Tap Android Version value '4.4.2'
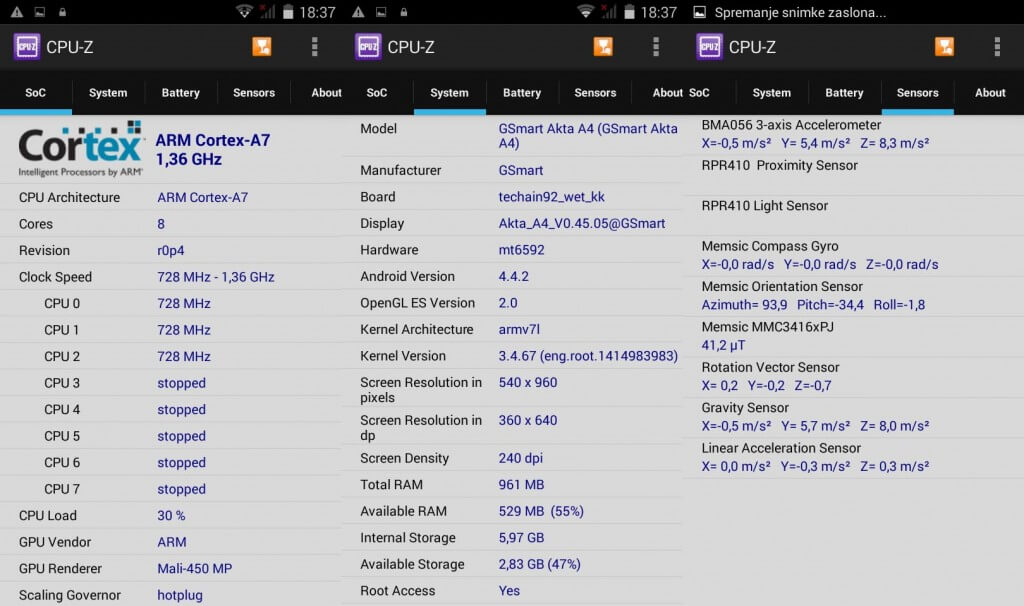Viewport: 1024px width, 606px height. click(x=513, y=276)
